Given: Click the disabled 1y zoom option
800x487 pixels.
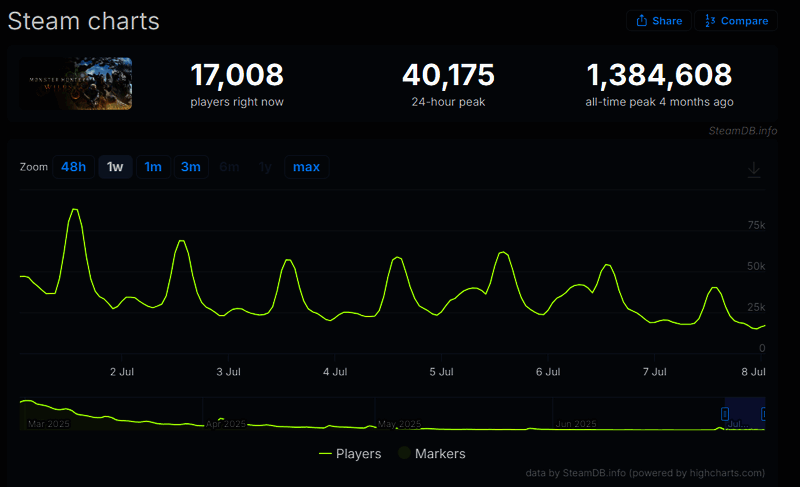Looking at the screenshot, I should click(265, 167).
